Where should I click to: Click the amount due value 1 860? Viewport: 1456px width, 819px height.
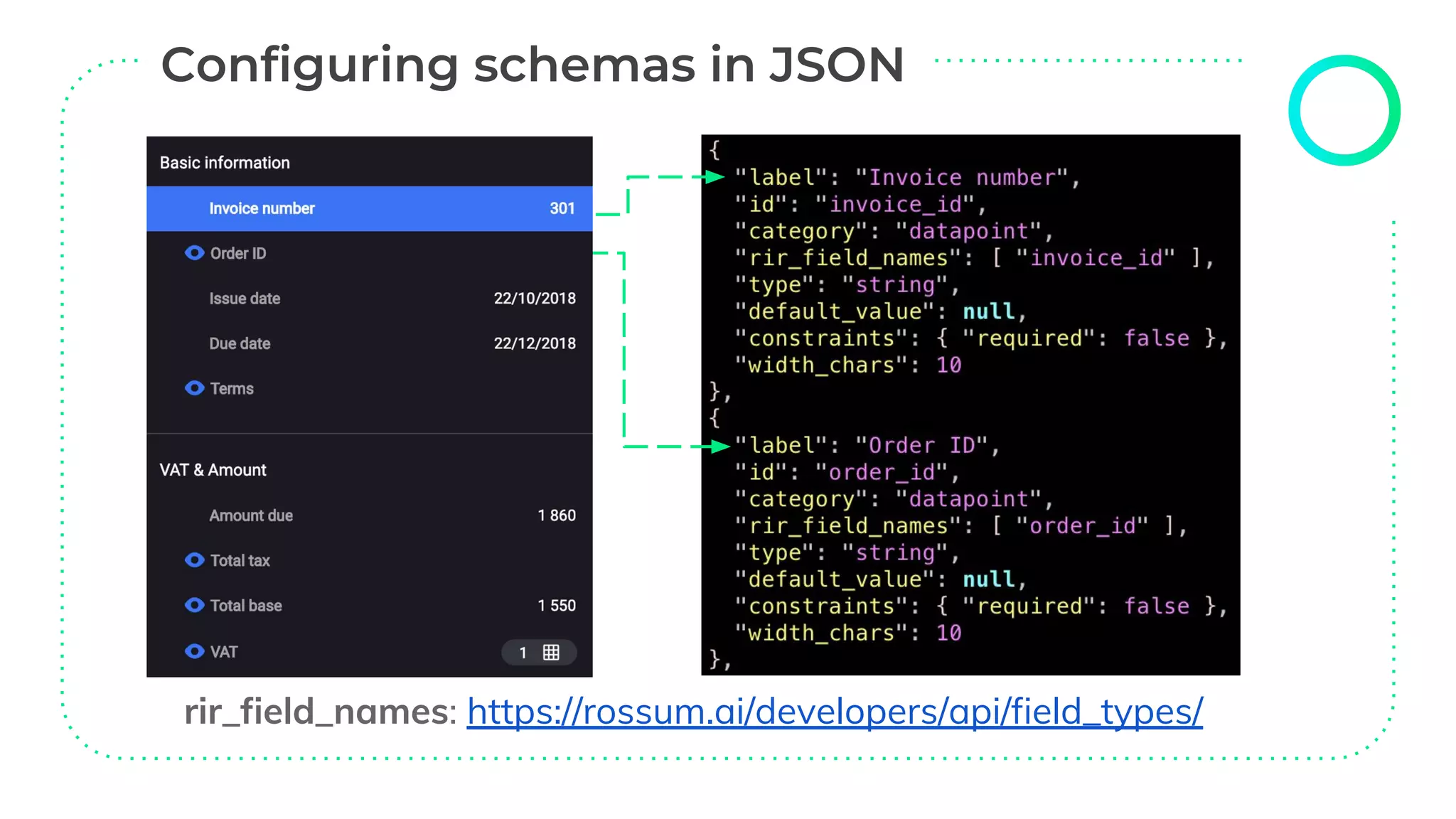pyautogui.click(x=557, y=515)
